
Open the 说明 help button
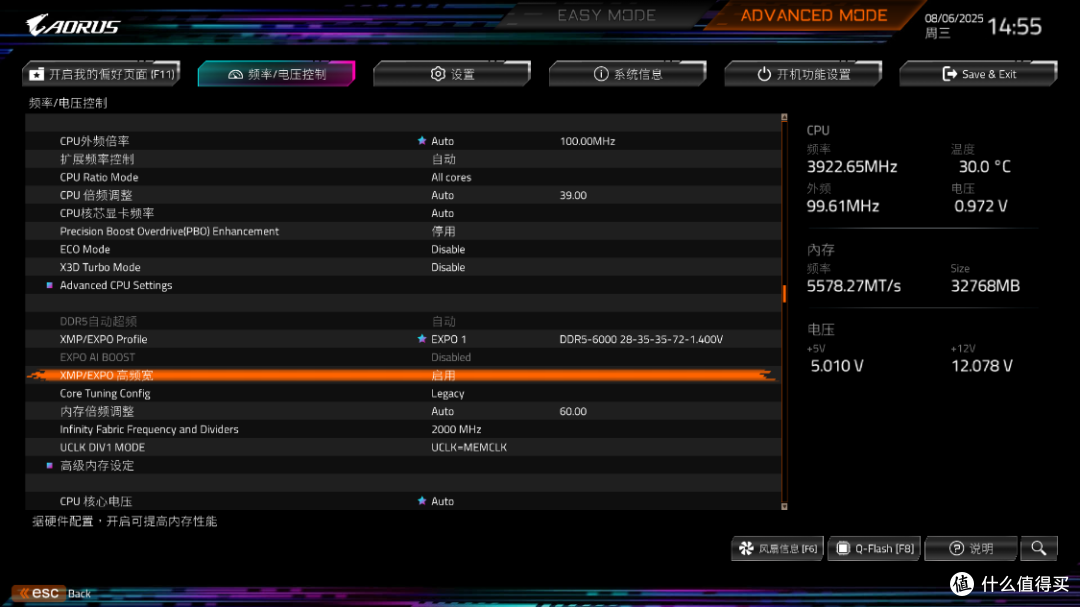click(x=971, y=548)
